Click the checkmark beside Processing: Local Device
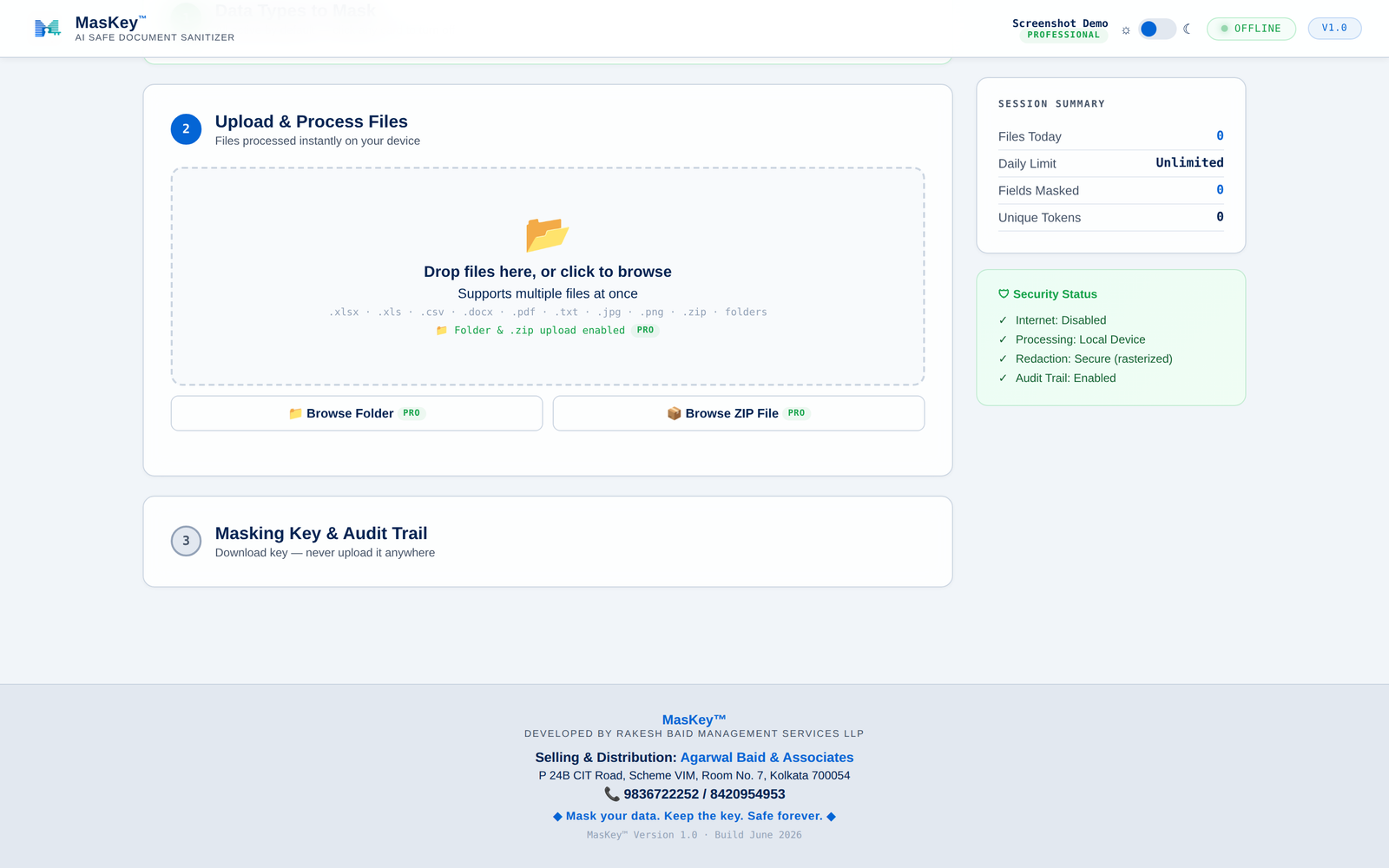The image size is (1389, 868). click(x=1003, y=339)
